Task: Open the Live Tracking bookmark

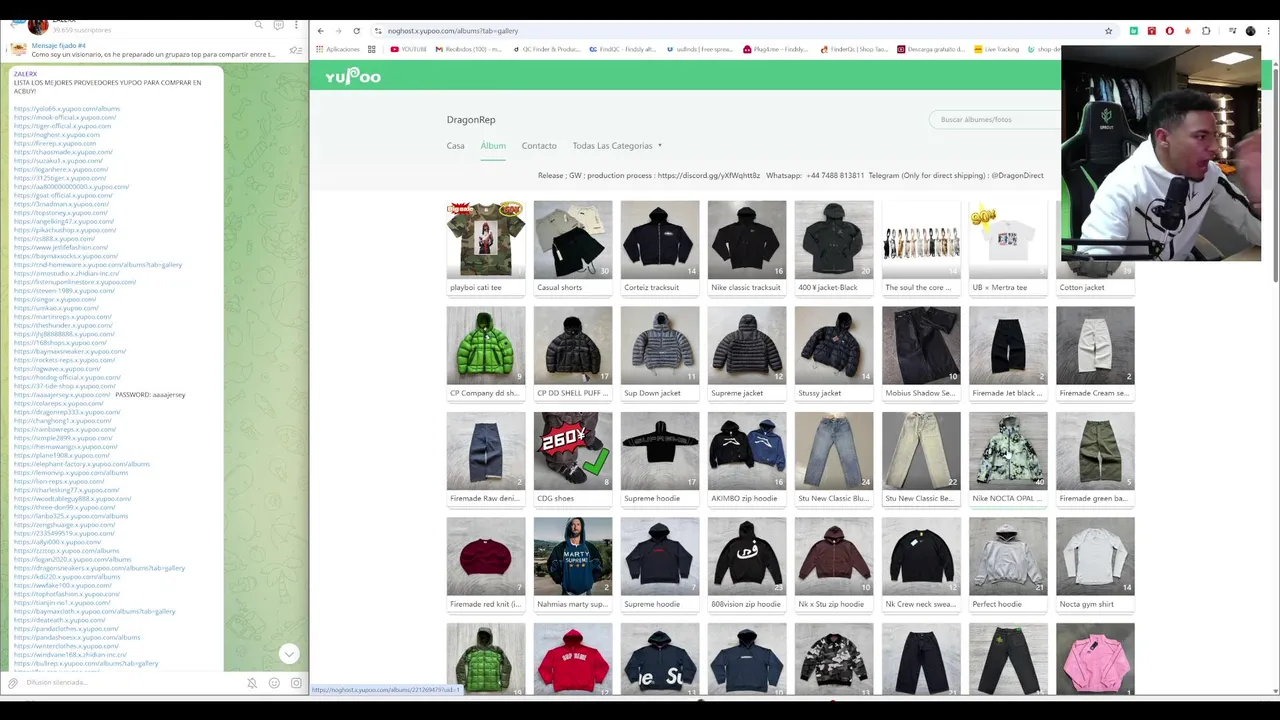Action: pos(997,49)
